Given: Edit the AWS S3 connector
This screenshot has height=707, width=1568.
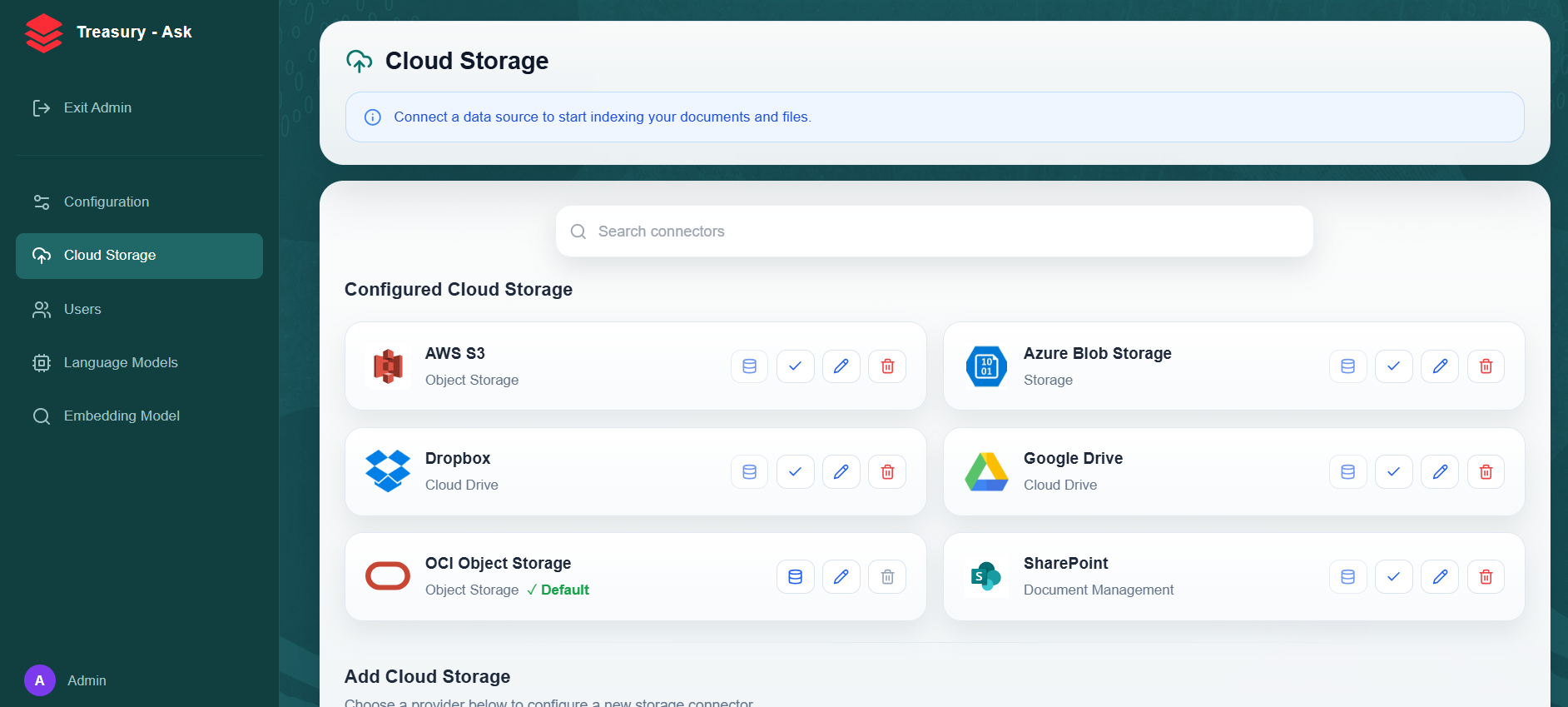Looking at the screenshot, I should pyautogui.click(x=841, y=366).
